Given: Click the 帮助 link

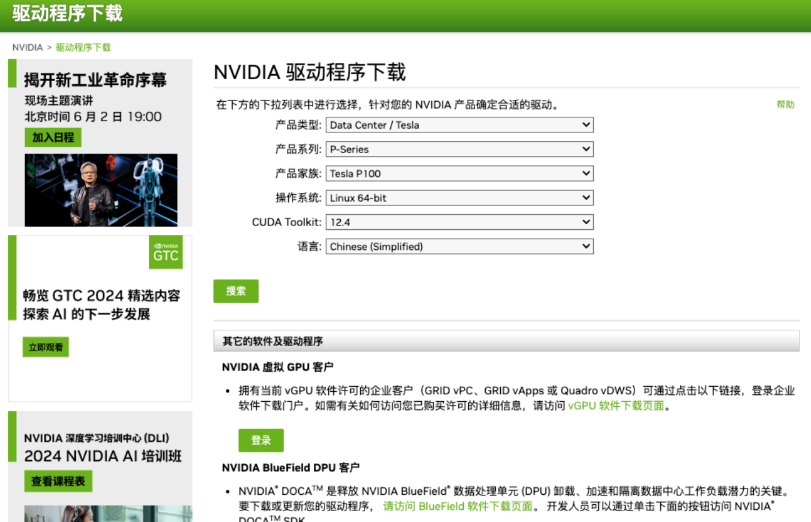Looking at the screenshot, I should [785, 105].
